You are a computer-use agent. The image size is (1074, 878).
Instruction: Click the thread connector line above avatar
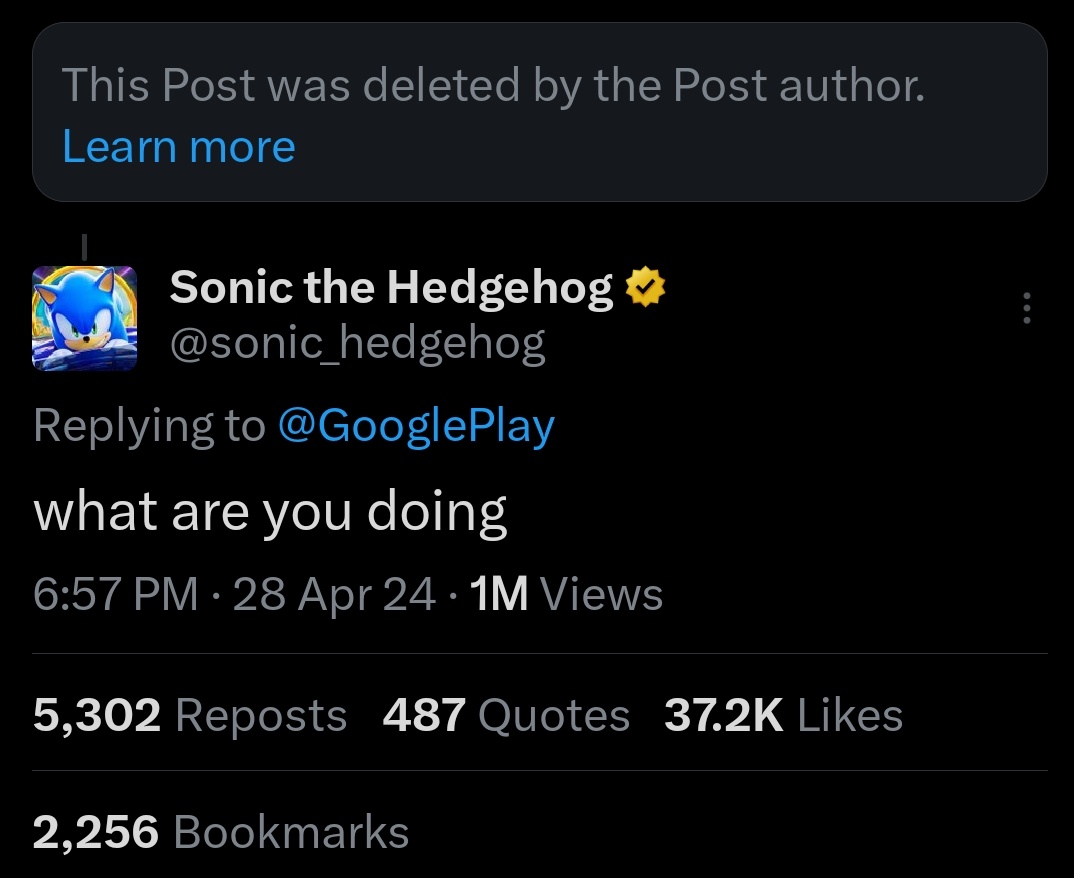point(84,244)
